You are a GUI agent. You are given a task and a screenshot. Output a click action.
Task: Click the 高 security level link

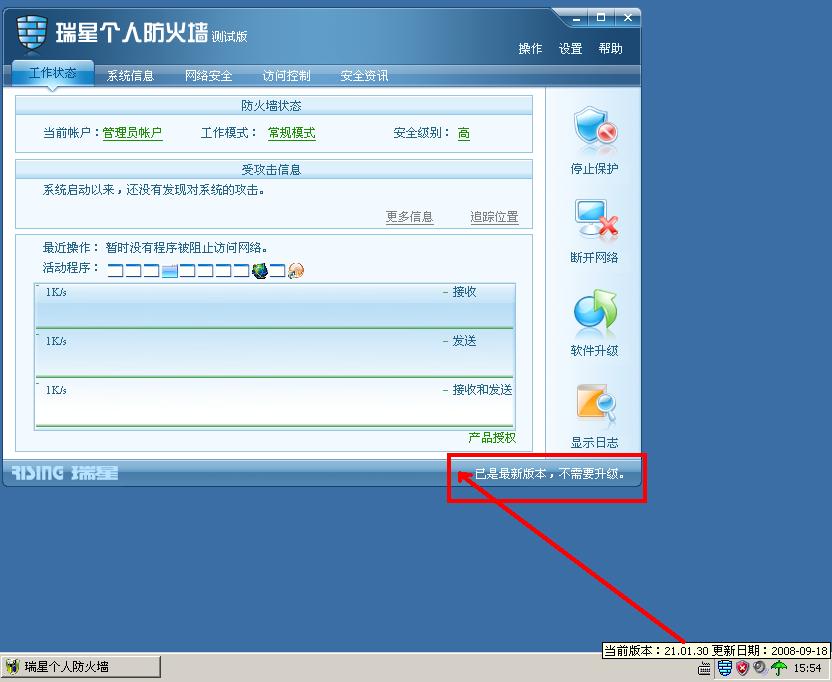point(464,133)
